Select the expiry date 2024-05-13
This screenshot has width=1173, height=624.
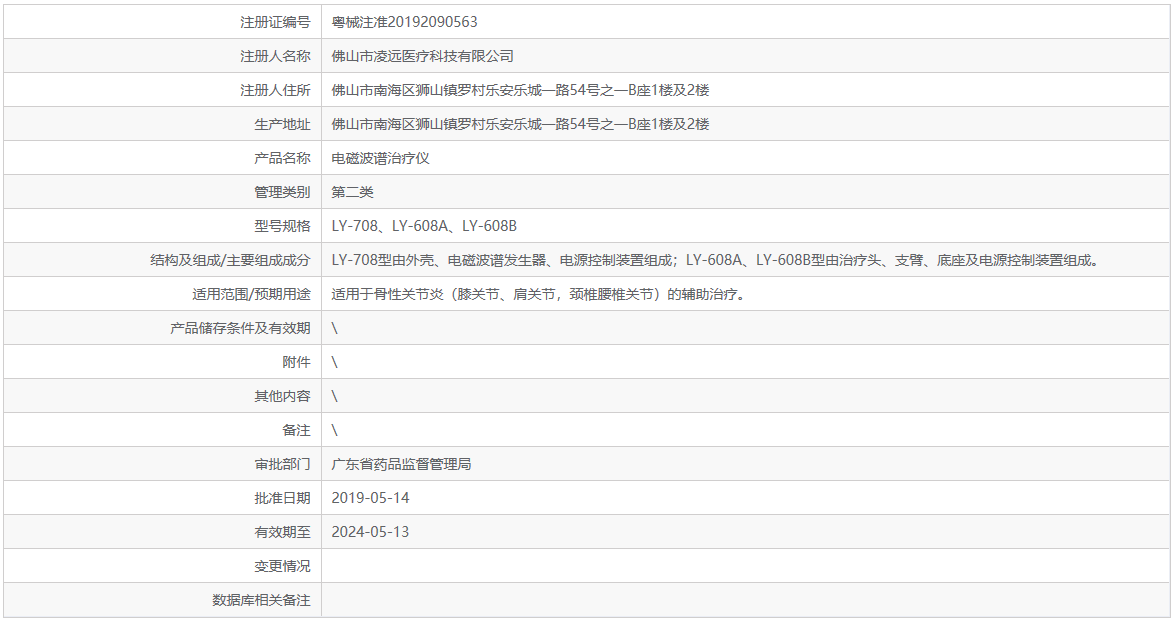point(374,532)
